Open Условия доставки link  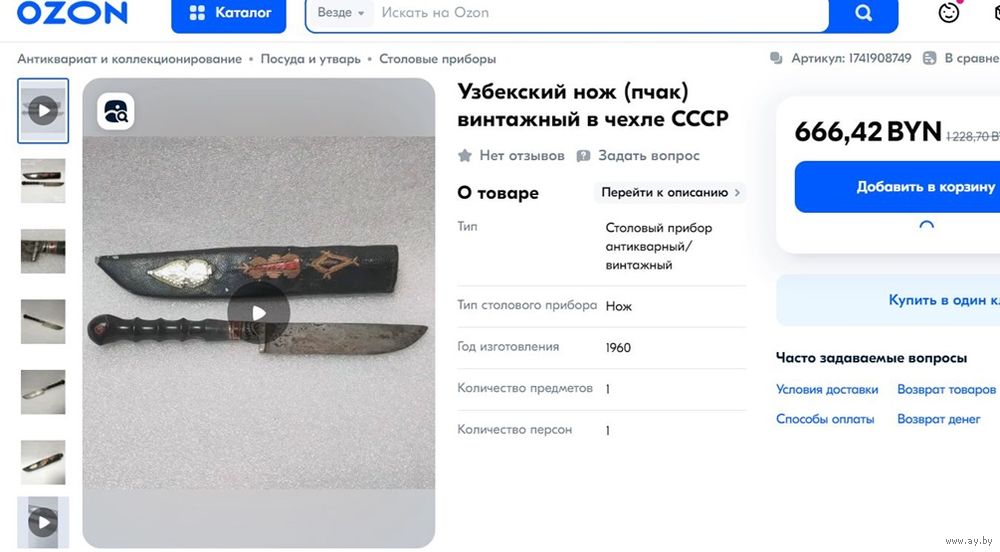click(x=827, y=389)
